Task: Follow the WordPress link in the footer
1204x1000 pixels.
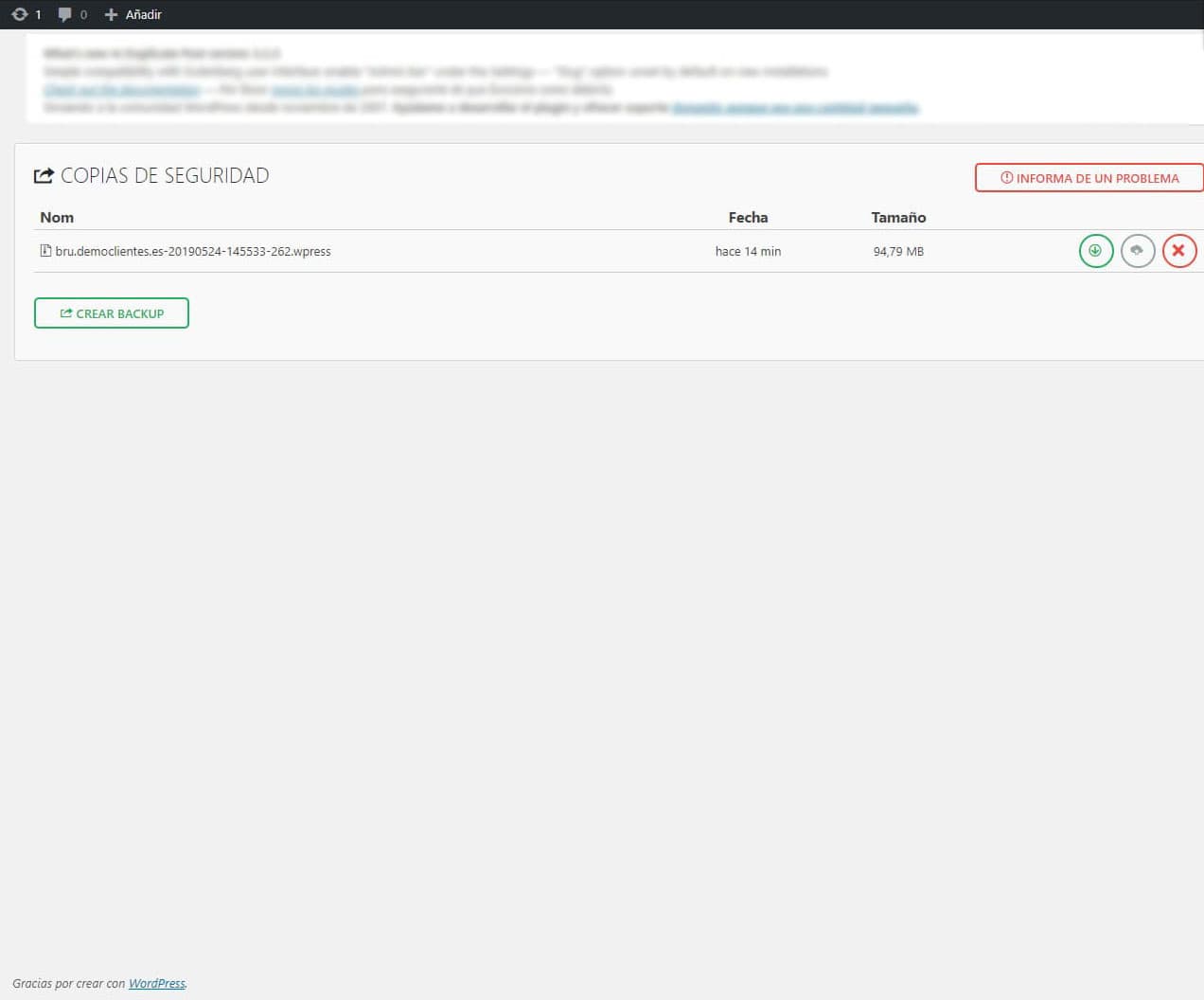Action: (x=156, y=983)
